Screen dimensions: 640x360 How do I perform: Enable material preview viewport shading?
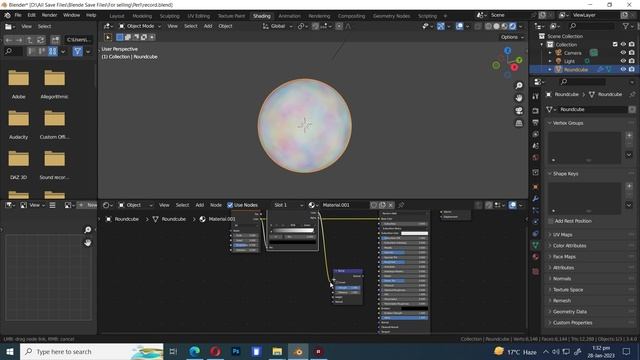pyautogui.click(x=504, y=26)
